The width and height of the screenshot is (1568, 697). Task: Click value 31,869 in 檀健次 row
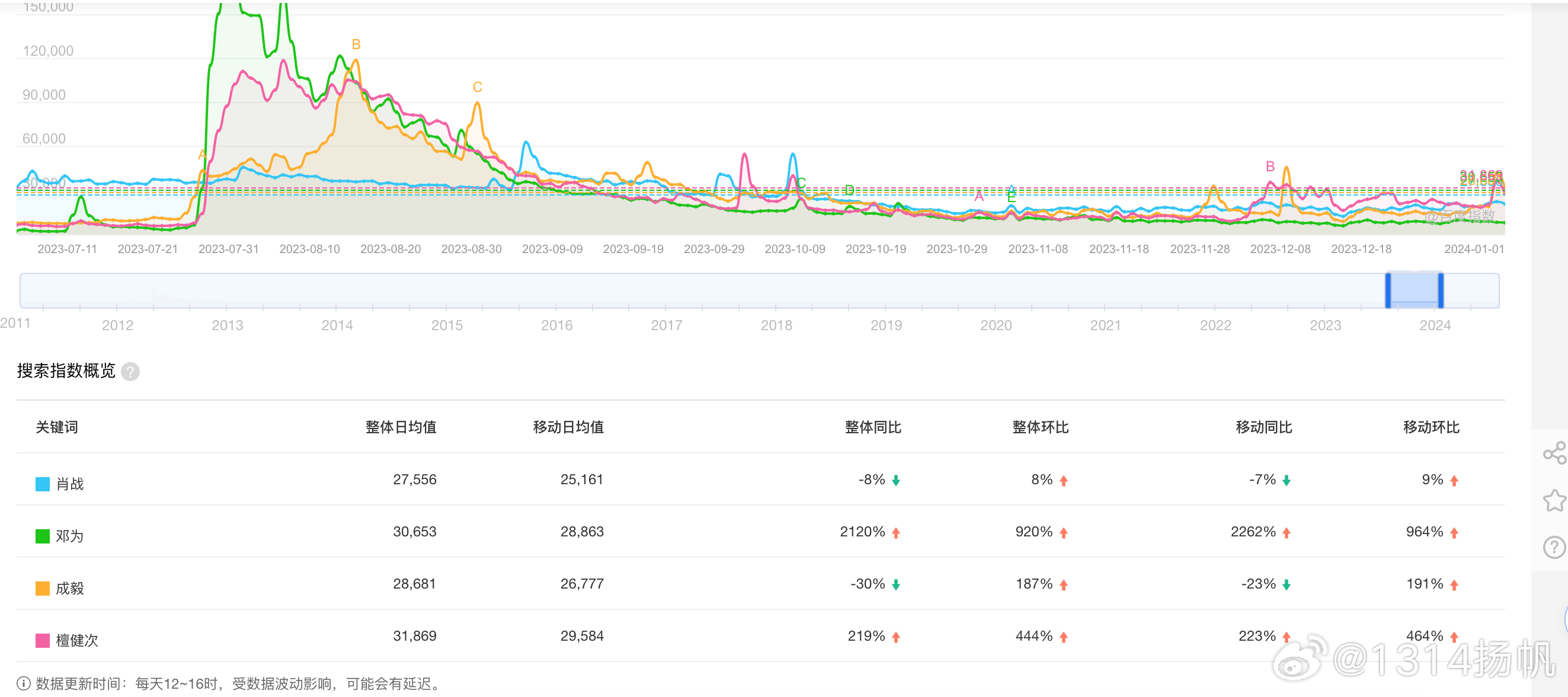point(415,636)
